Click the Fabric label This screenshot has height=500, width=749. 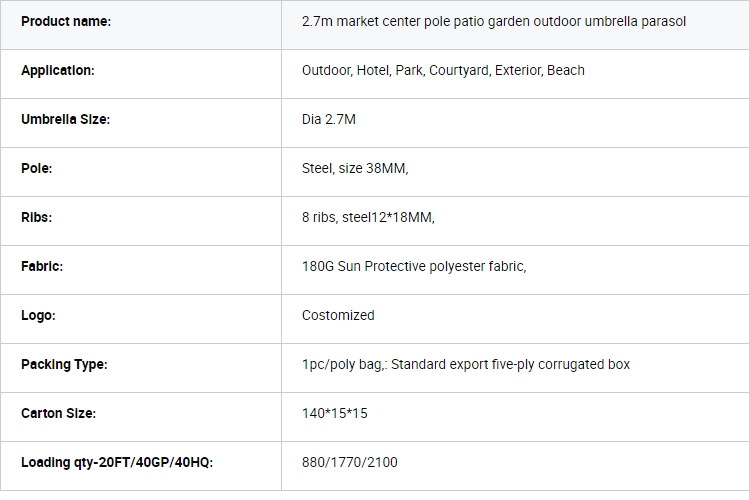(42, 266)
